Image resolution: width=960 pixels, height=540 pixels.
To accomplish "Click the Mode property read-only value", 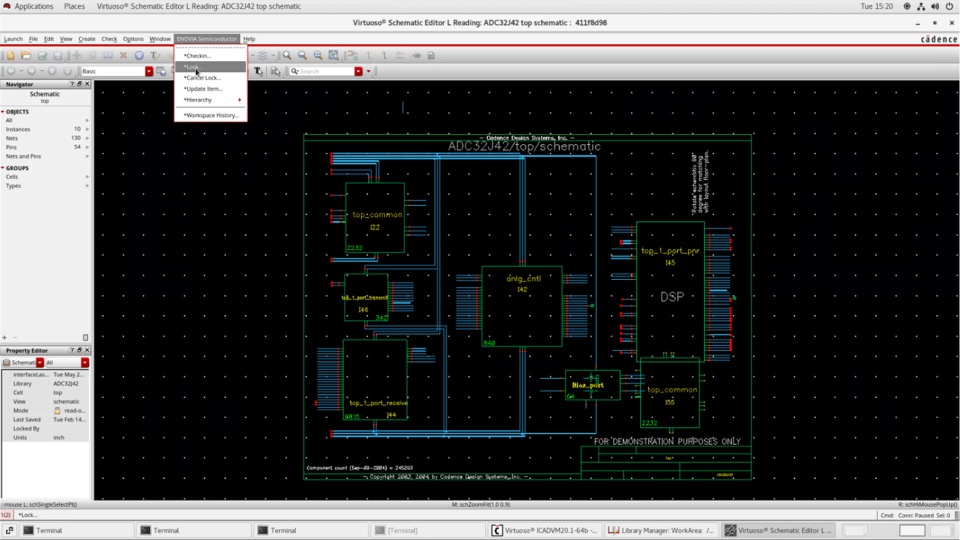I will tap(69, 410).
